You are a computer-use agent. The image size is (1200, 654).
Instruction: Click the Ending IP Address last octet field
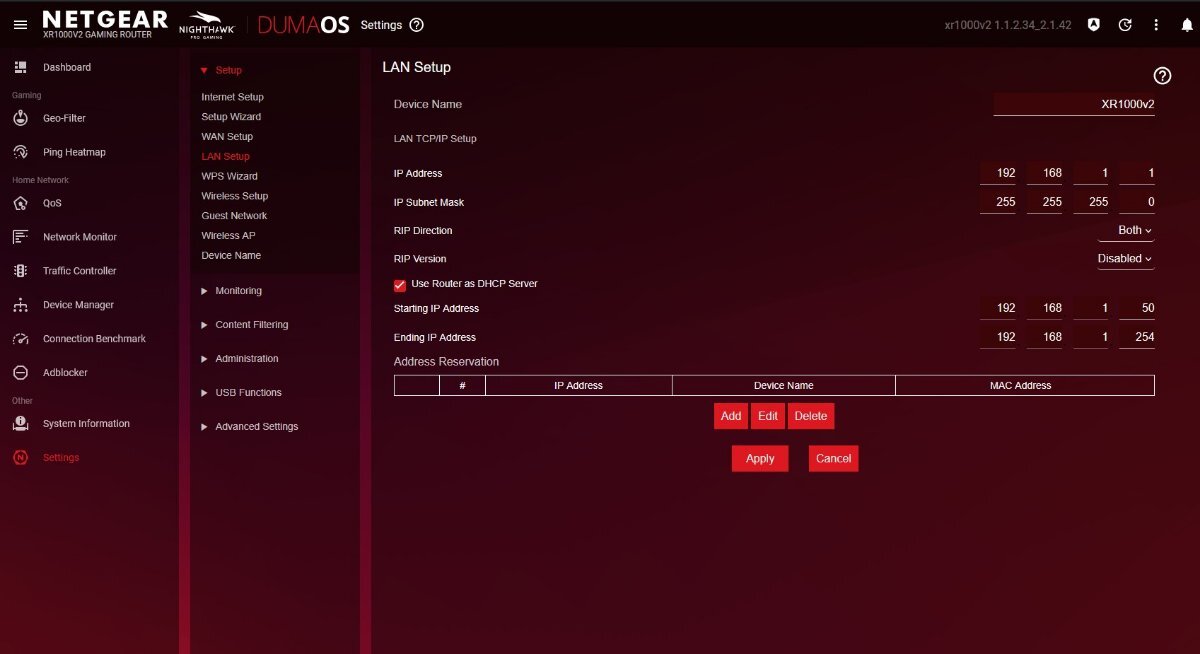(1138, 338)
